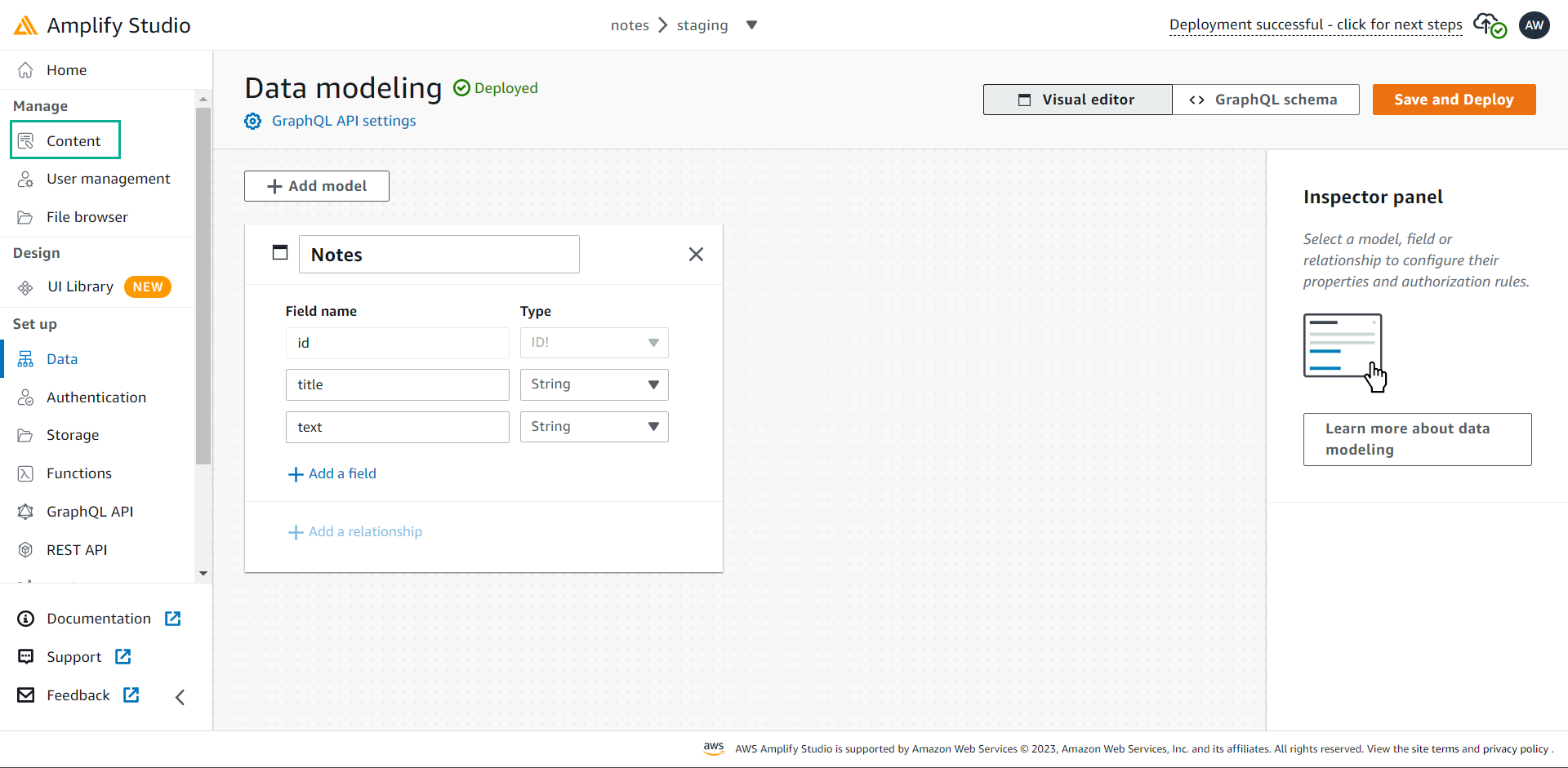Click the title field name input

pyautogui.click(x=398, y=384)
